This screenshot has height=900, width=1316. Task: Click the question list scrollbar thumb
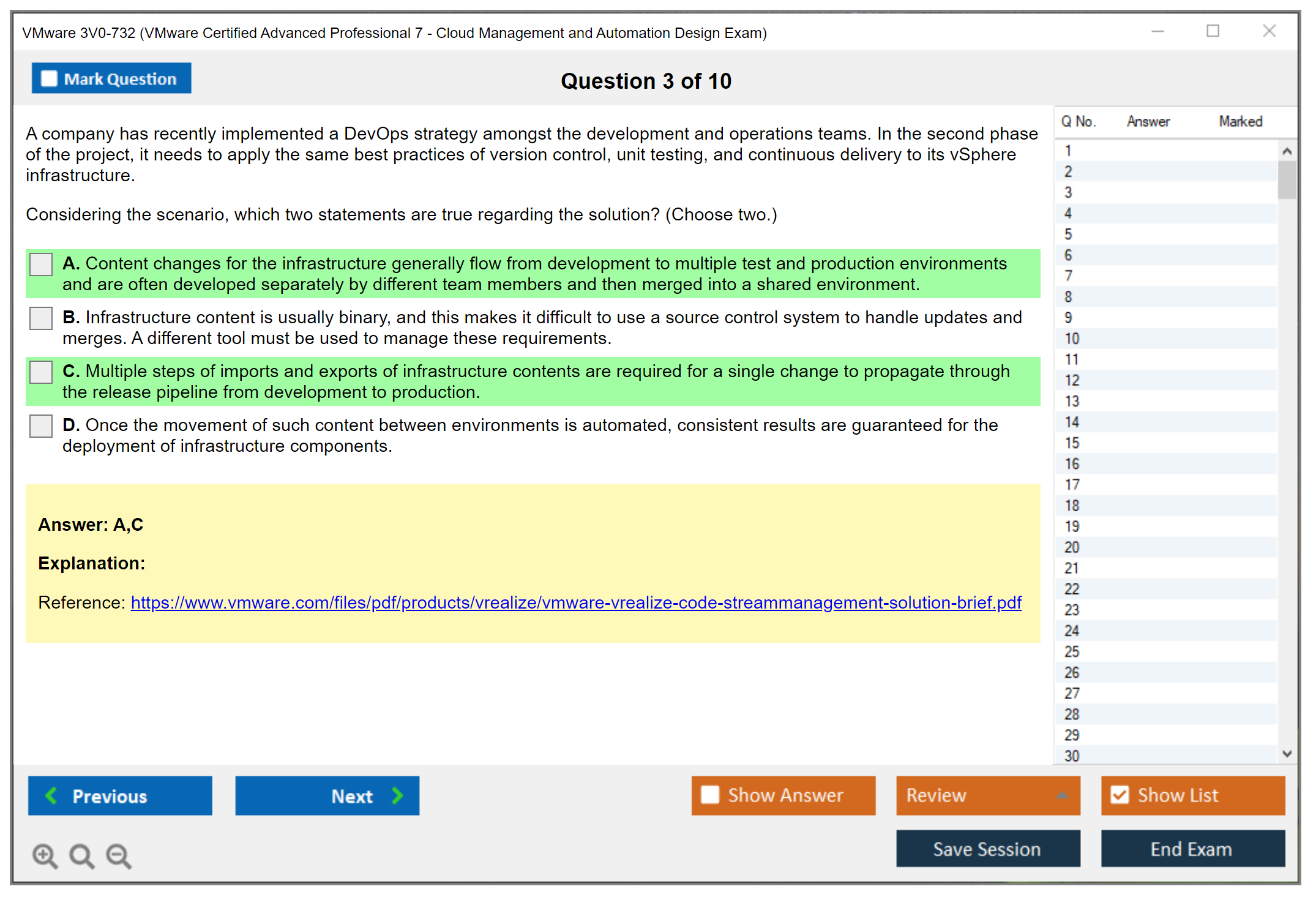pos(1287,180)
